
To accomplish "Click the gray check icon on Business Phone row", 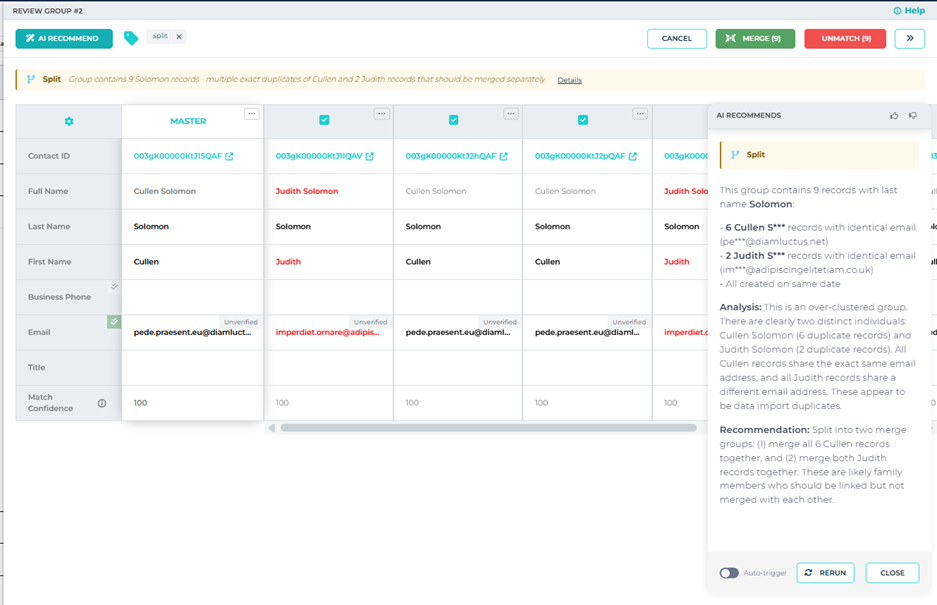I will tap(113, 285).
